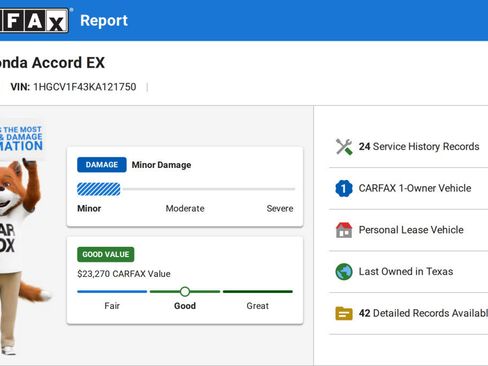Click the Severe damage scale label

280,209
